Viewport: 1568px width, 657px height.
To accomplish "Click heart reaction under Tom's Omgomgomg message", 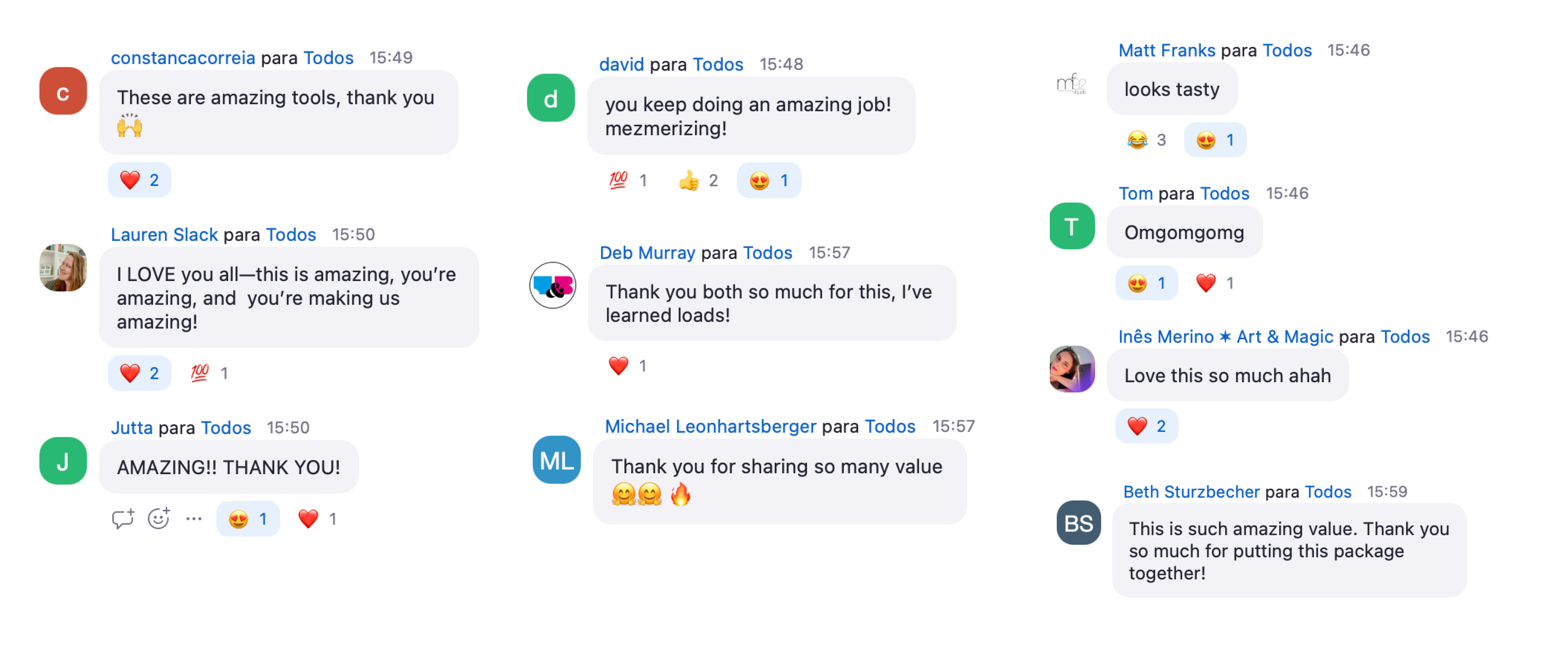I will 1215,283.
